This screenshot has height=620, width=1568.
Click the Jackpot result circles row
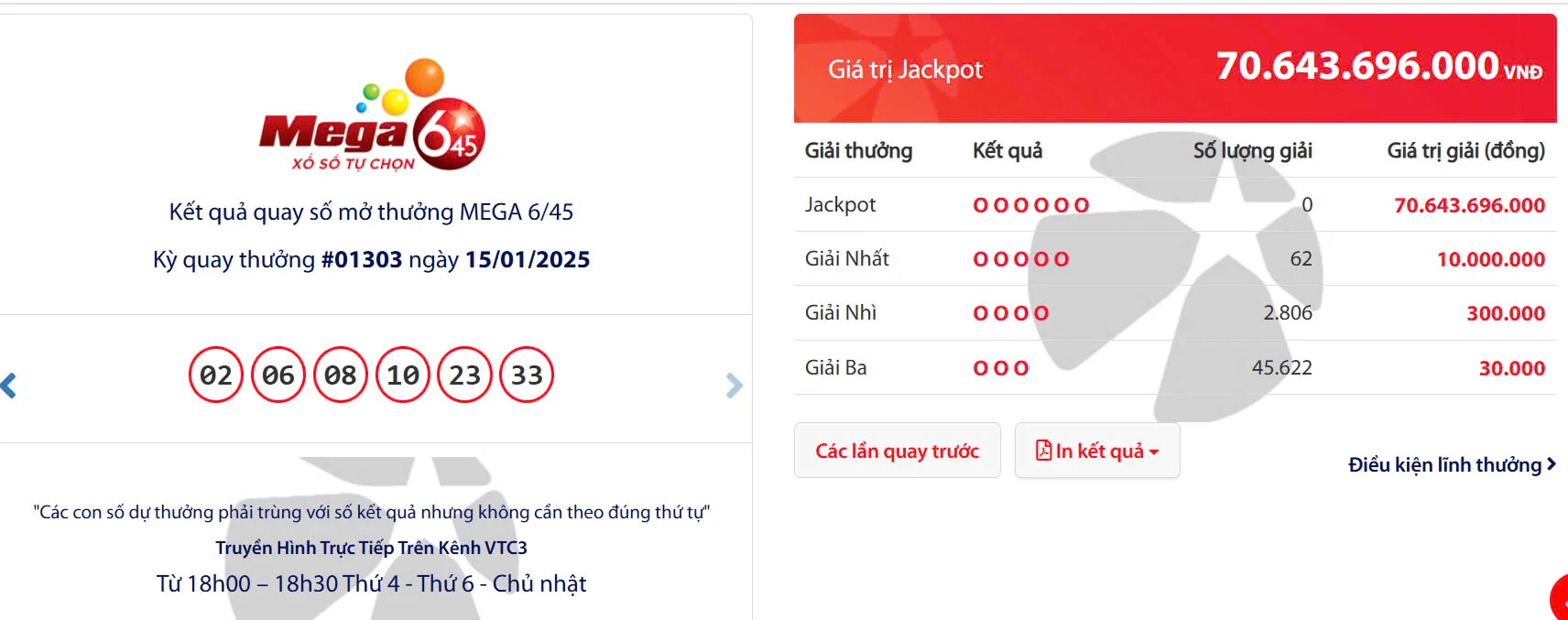coord(1031,204)
